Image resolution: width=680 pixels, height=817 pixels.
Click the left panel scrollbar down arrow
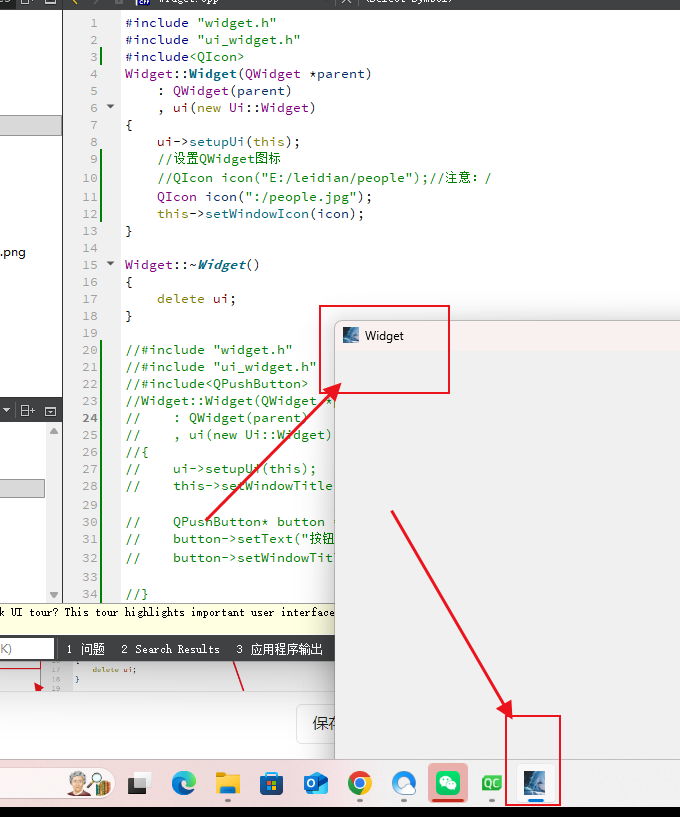(x=54, y=595)
